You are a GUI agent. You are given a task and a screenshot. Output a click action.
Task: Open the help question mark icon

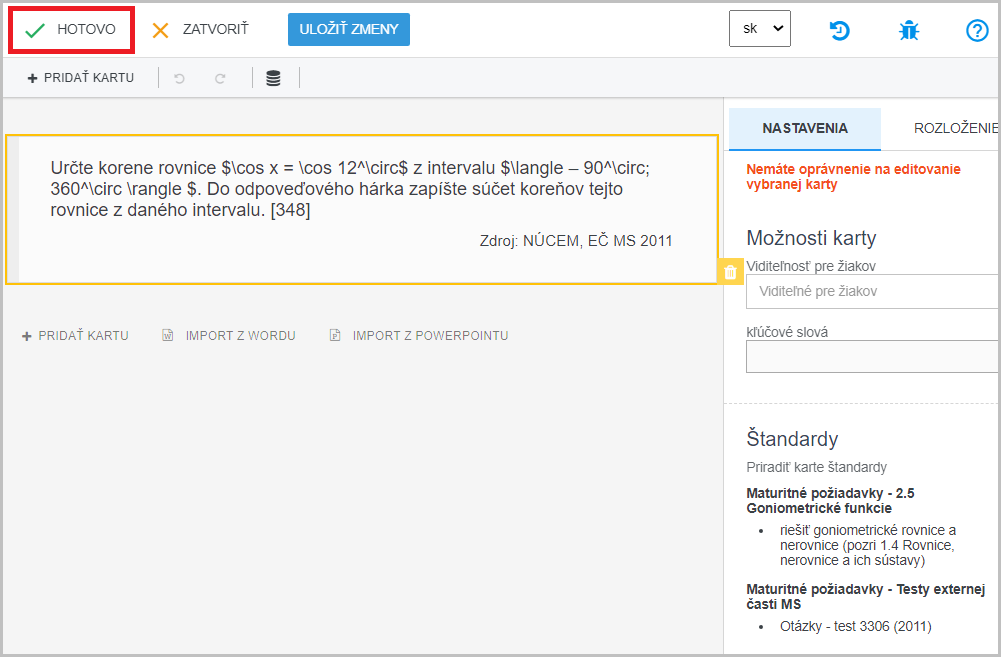[977, 30]
